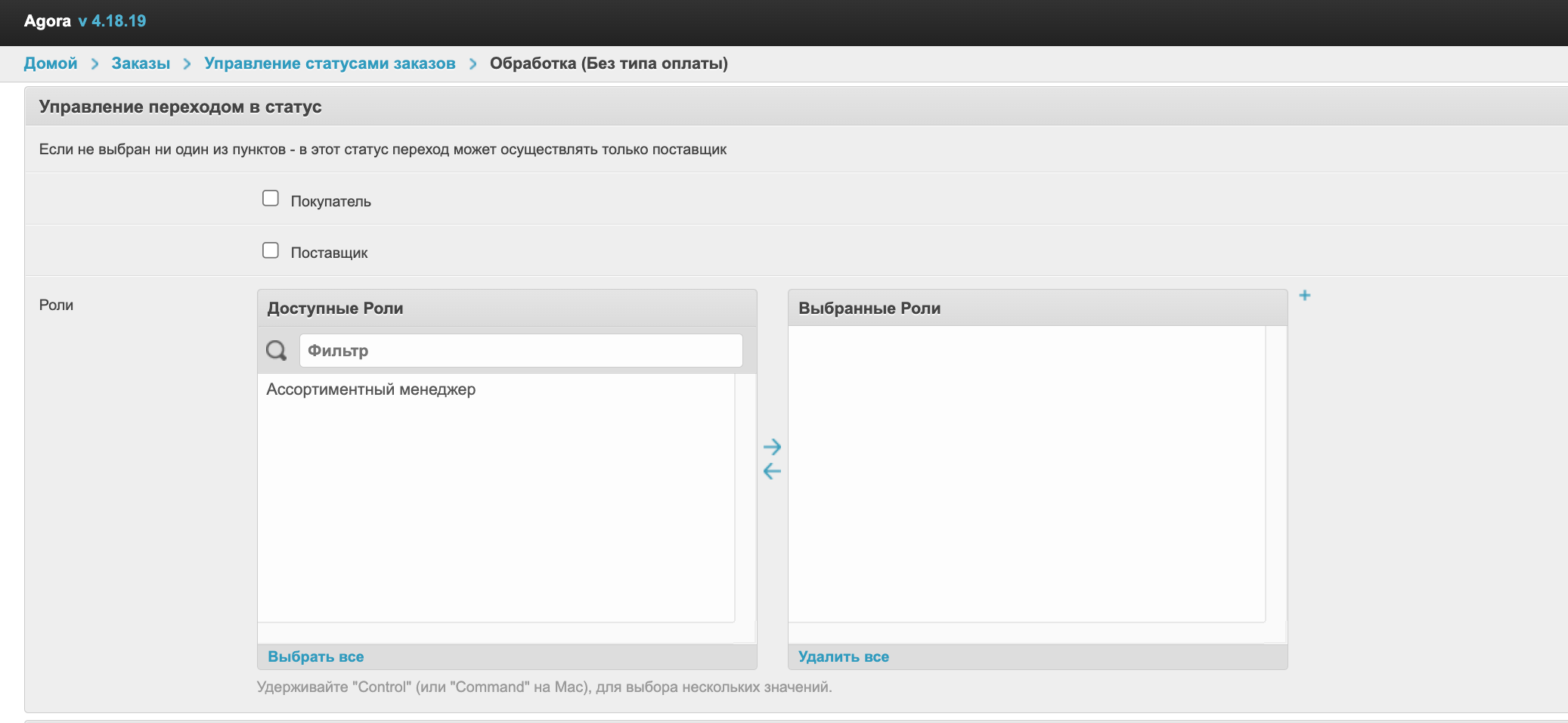Image resolution: width=1568 pixels, height=723 pixels.
Task: Click Удалить все under selected roles
Action: tap(843, 656)
